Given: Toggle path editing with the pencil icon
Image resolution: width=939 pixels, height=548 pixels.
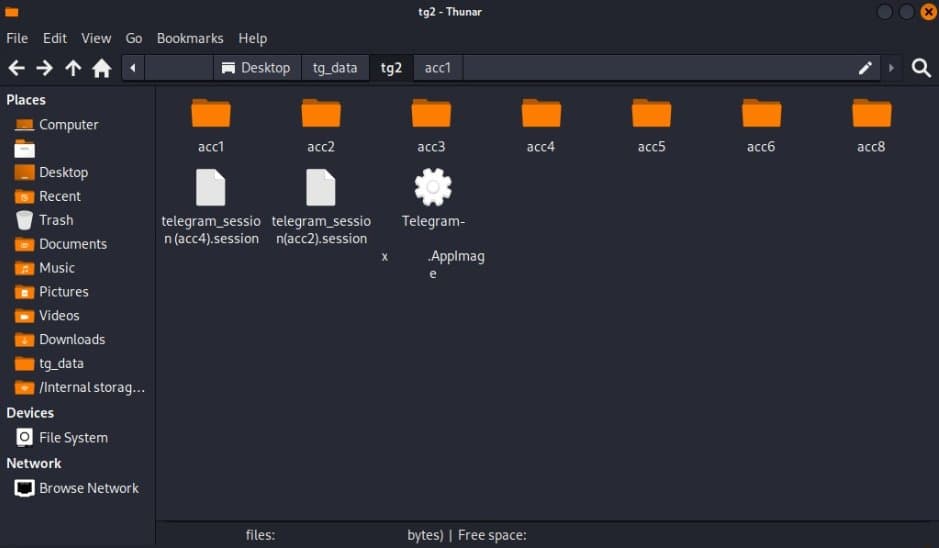Looking at the screenshot, I should tap(865, 68).
